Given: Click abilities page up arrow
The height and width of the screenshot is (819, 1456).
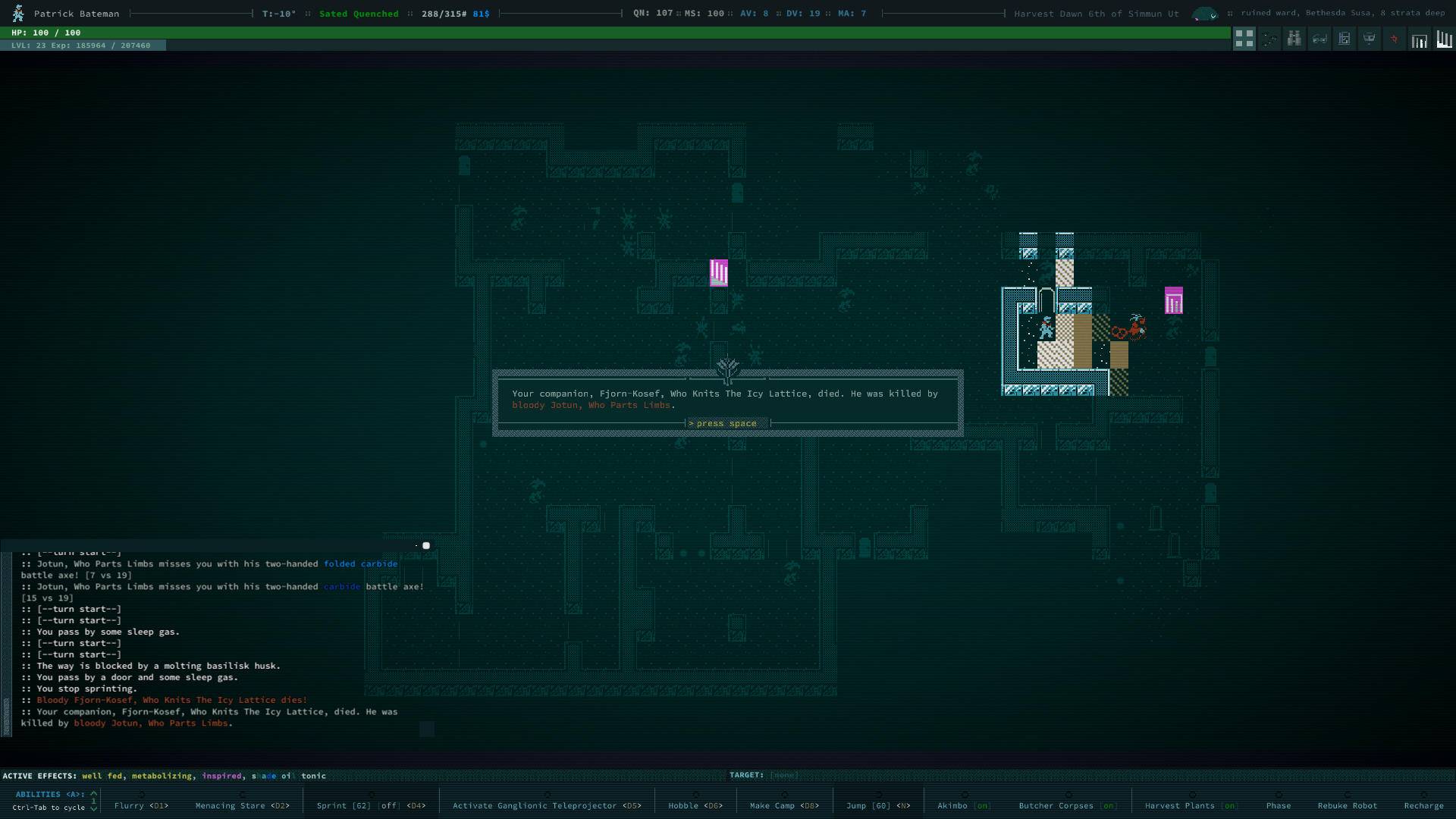Looking at the screenshot, I should (94, 793).
